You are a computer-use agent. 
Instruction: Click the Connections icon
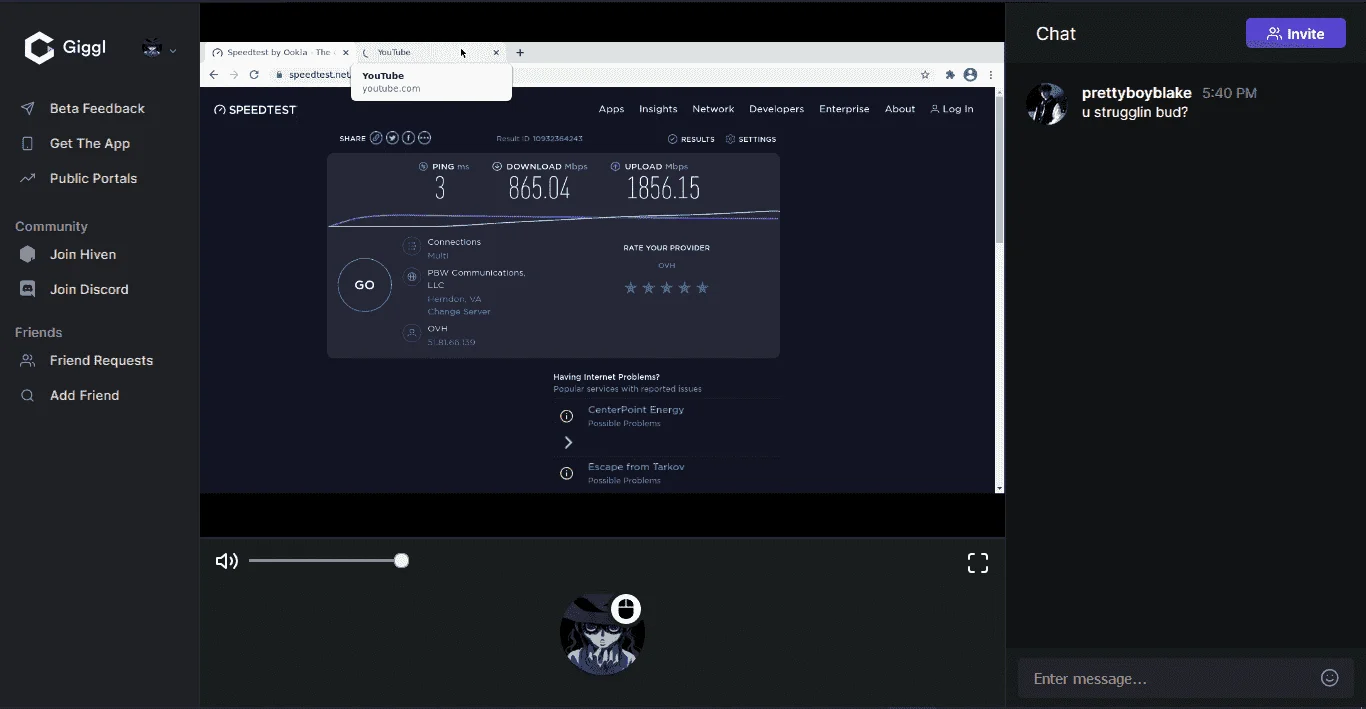(411, 246)
